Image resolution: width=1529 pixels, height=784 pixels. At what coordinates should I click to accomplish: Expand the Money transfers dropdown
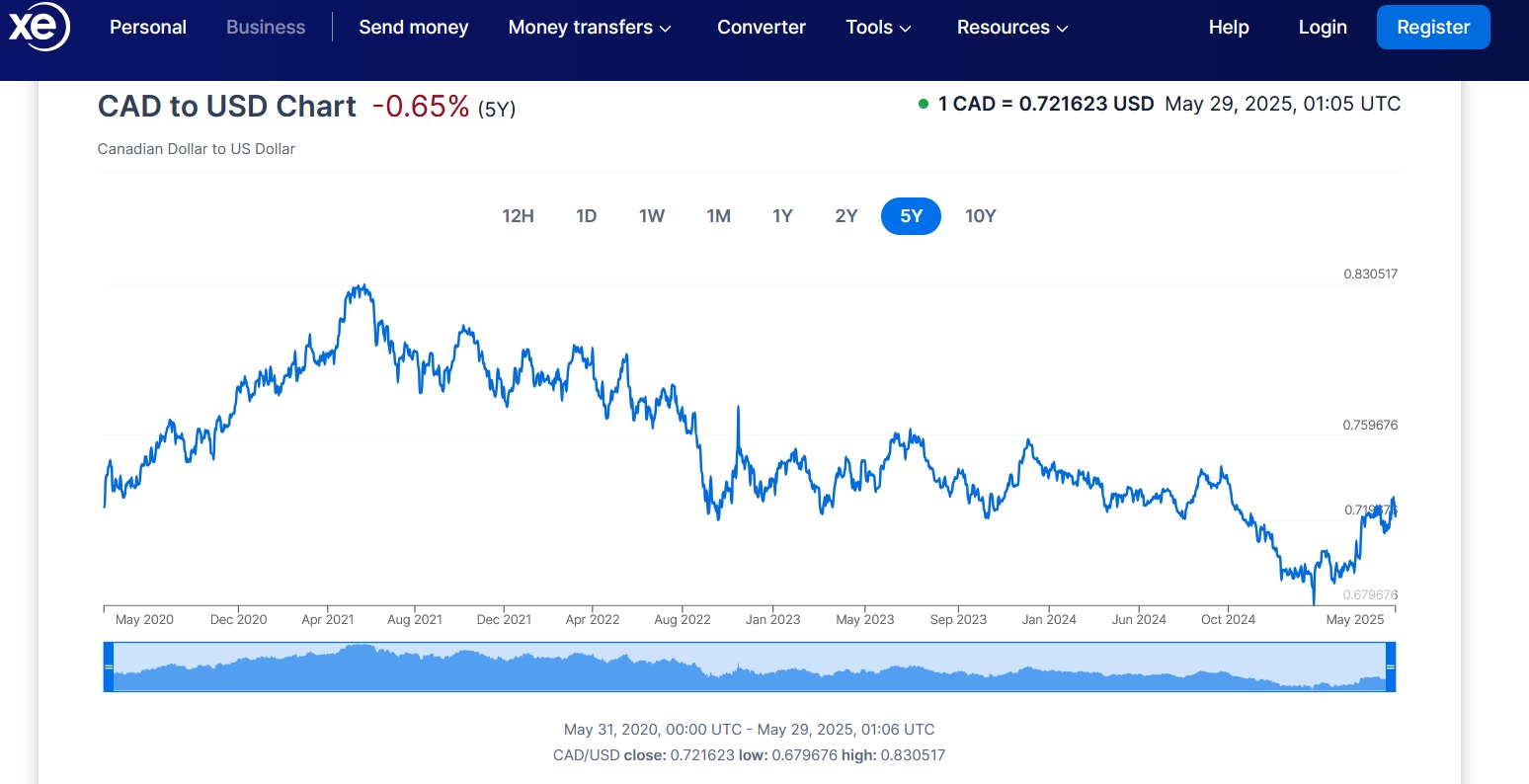pos(590,28)
